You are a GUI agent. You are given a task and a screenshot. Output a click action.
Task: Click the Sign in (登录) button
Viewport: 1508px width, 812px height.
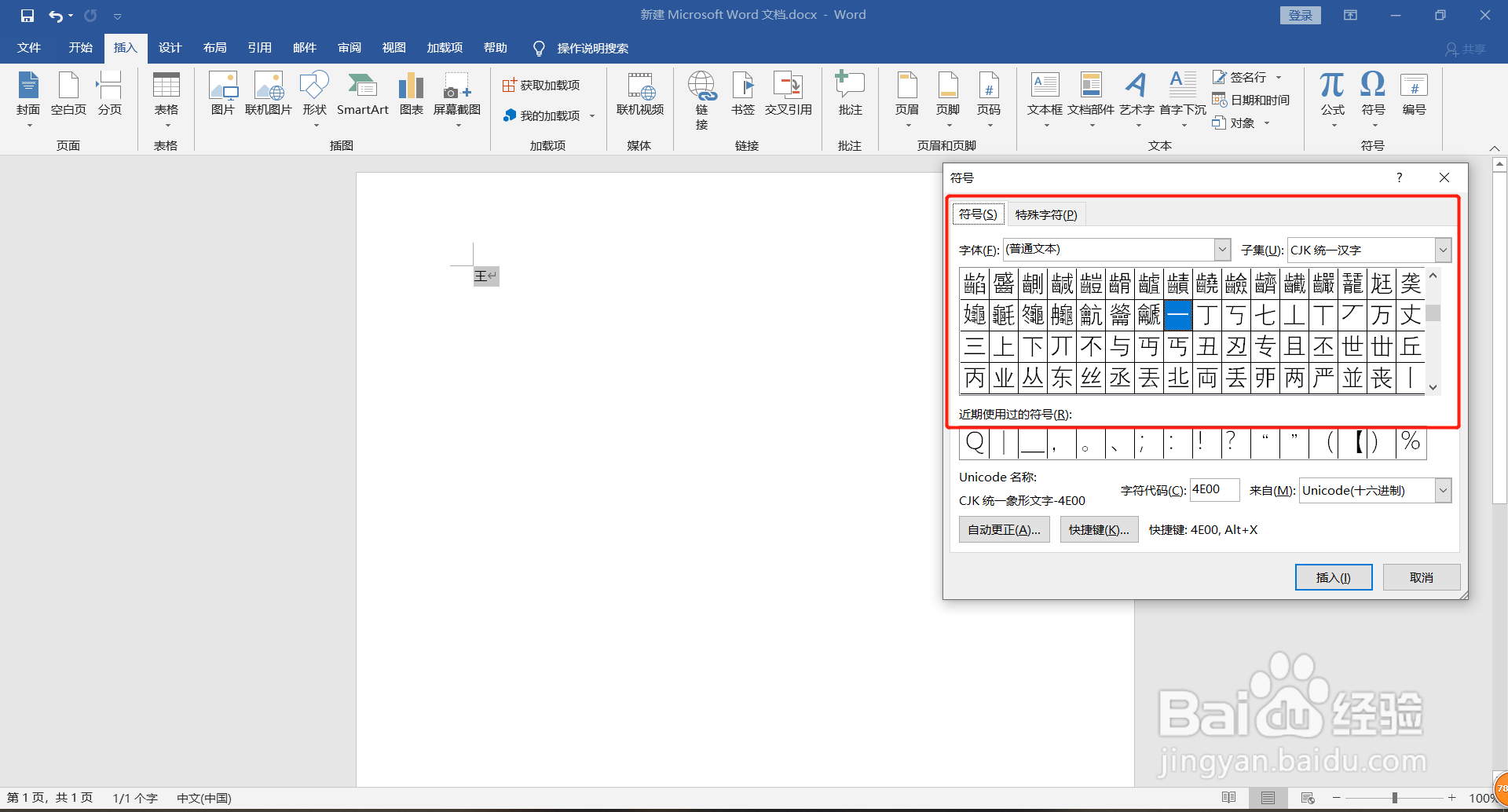click(1301, 15)
